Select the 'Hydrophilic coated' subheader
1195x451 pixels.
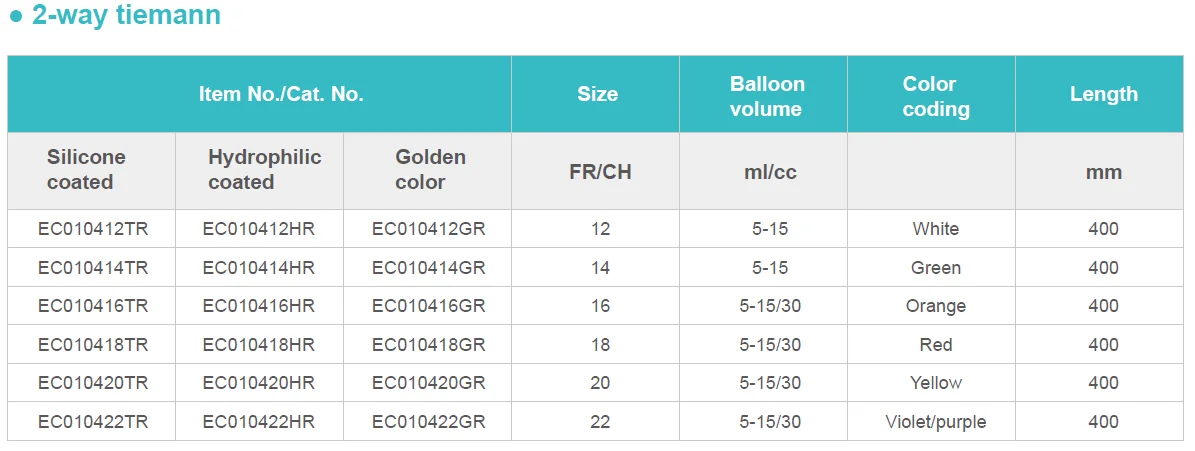click(x=264, y=170)
